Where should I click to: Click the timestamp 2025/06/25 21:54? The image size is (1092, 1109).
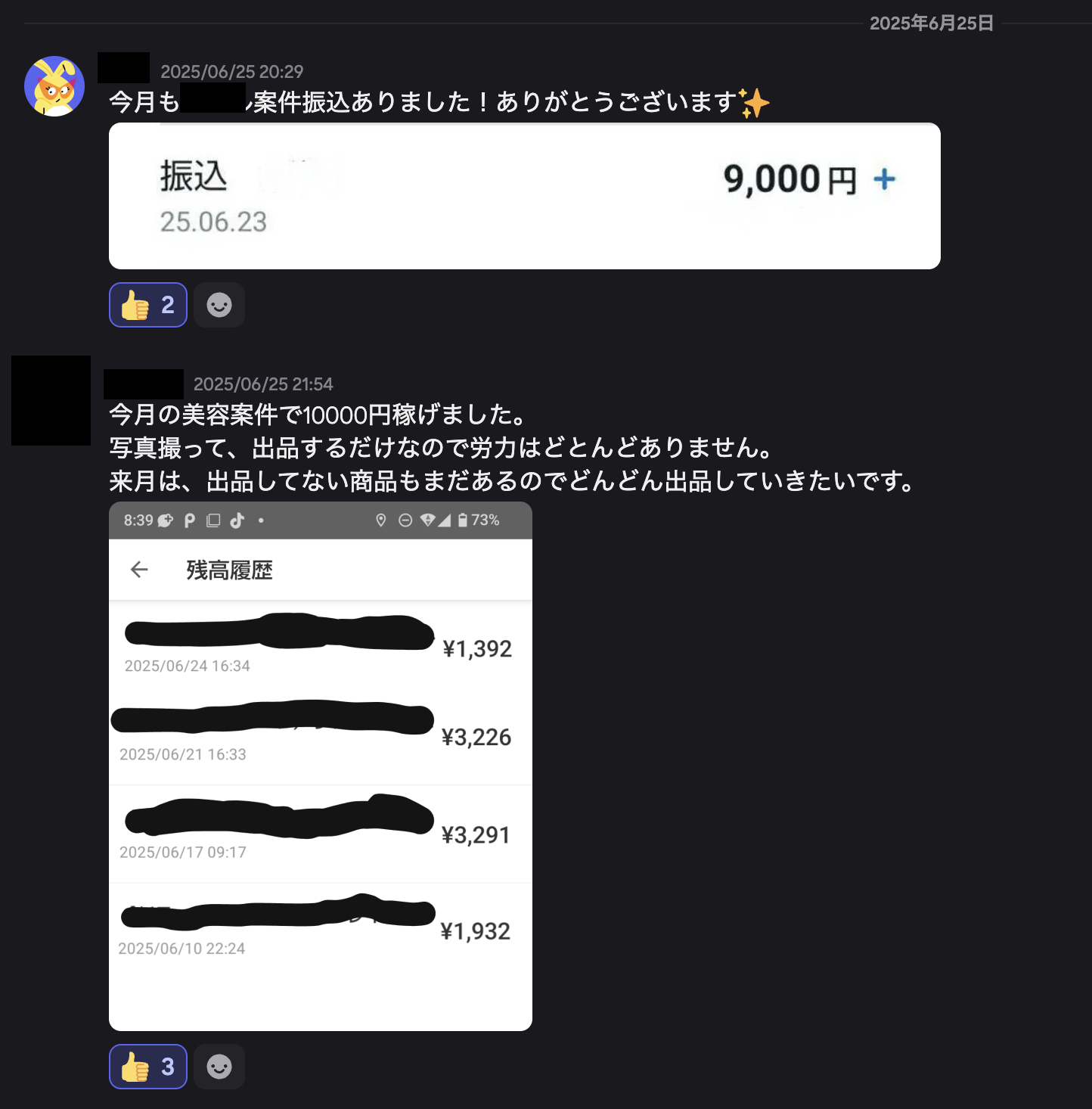pos(263,384)
